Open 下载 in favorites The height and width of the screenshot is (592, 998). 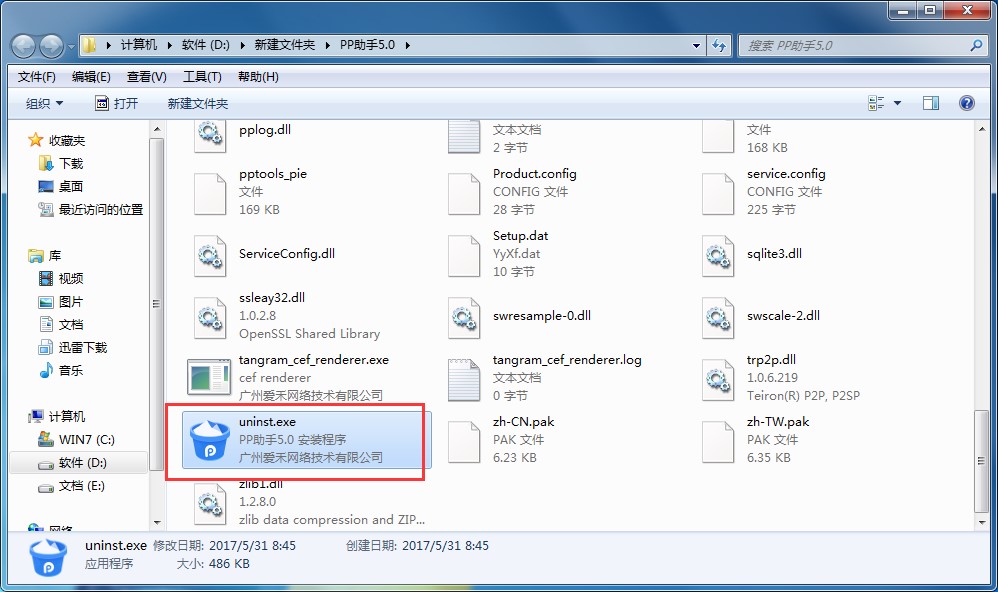click(61, 164)
